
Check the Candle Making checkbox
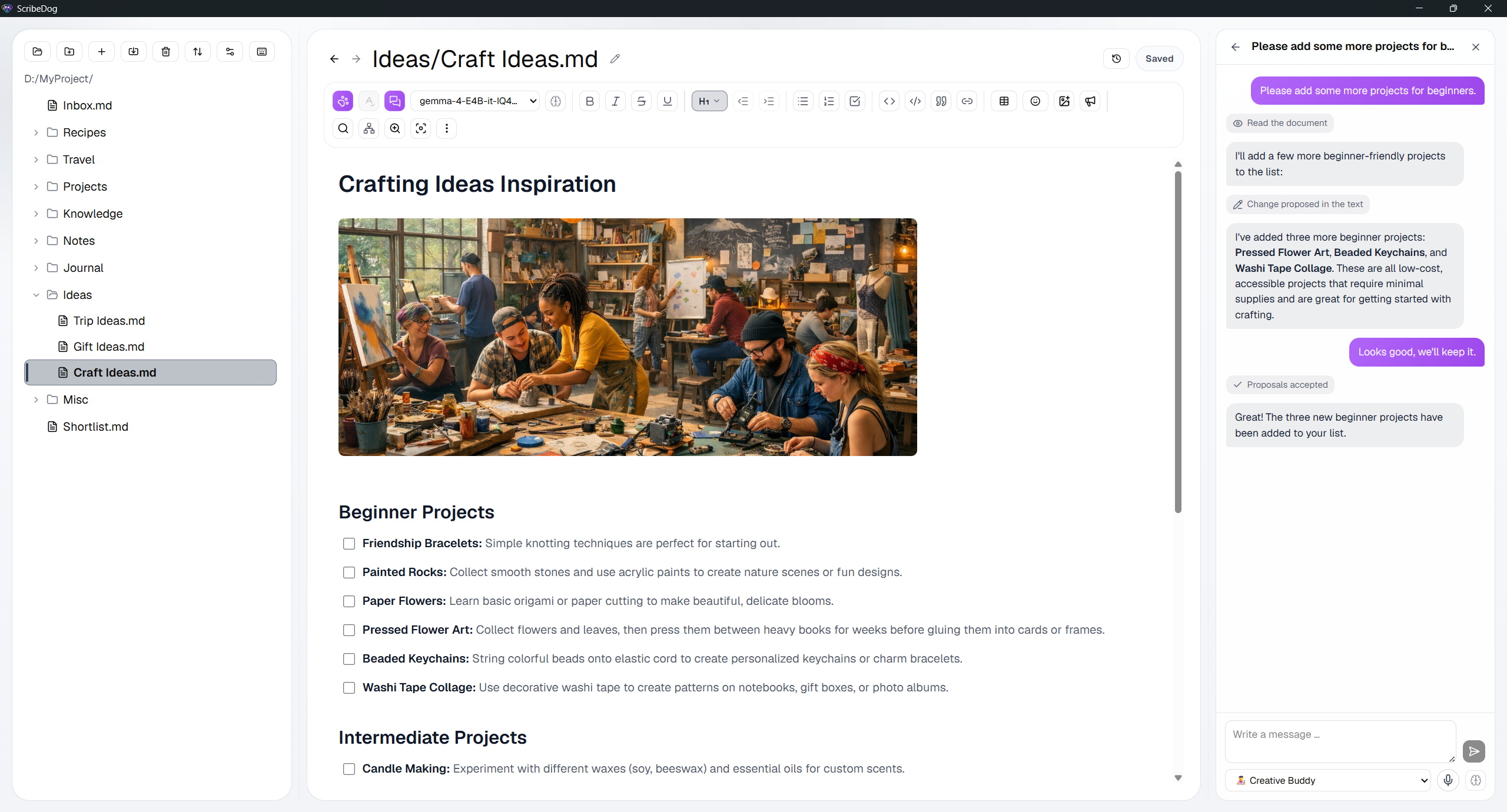tap(349, 769)
